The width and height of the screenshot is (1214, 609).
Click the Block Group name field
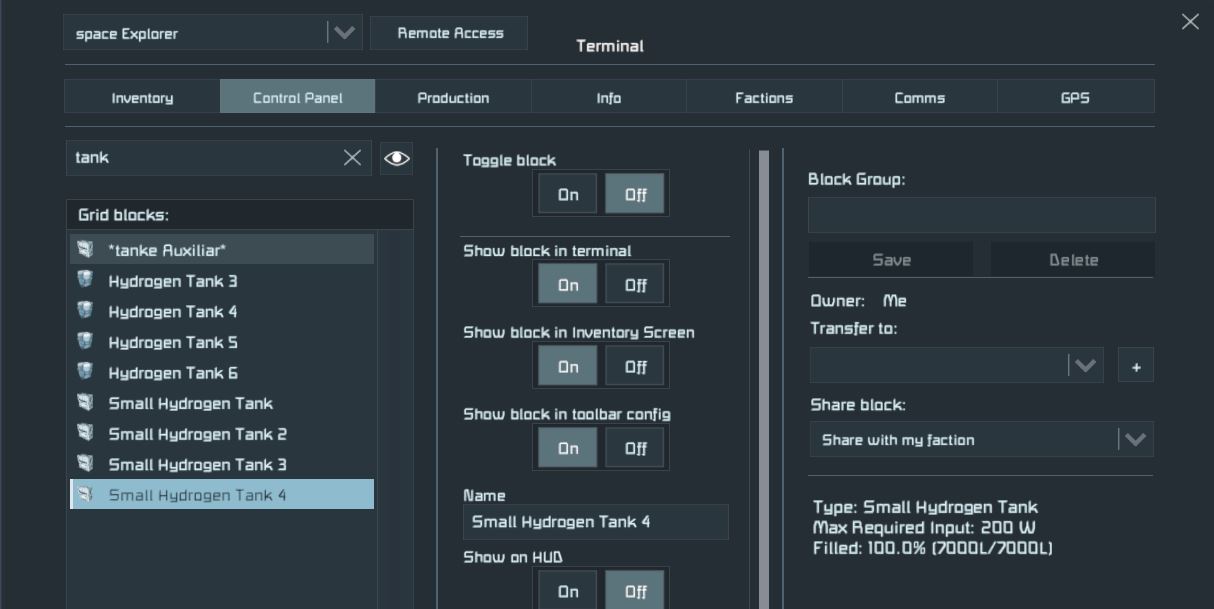pyautogui.click(x=981, y=215)
